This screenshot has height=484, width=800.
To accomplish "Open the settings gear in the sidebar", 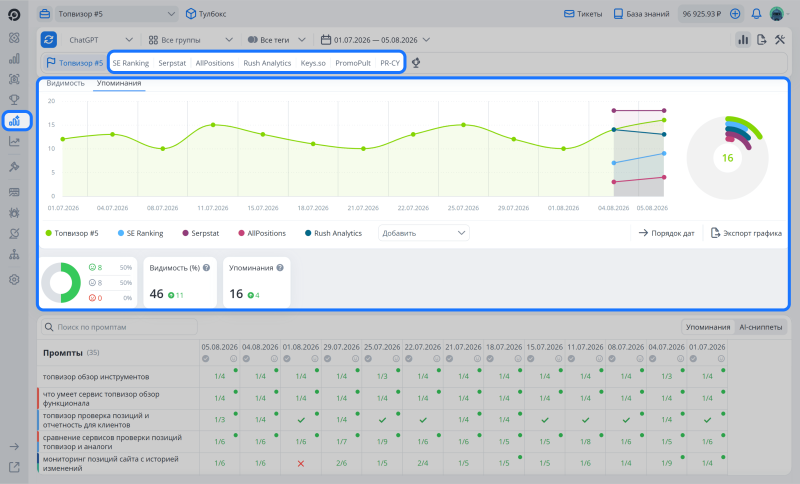I will [x=14, y=279].
